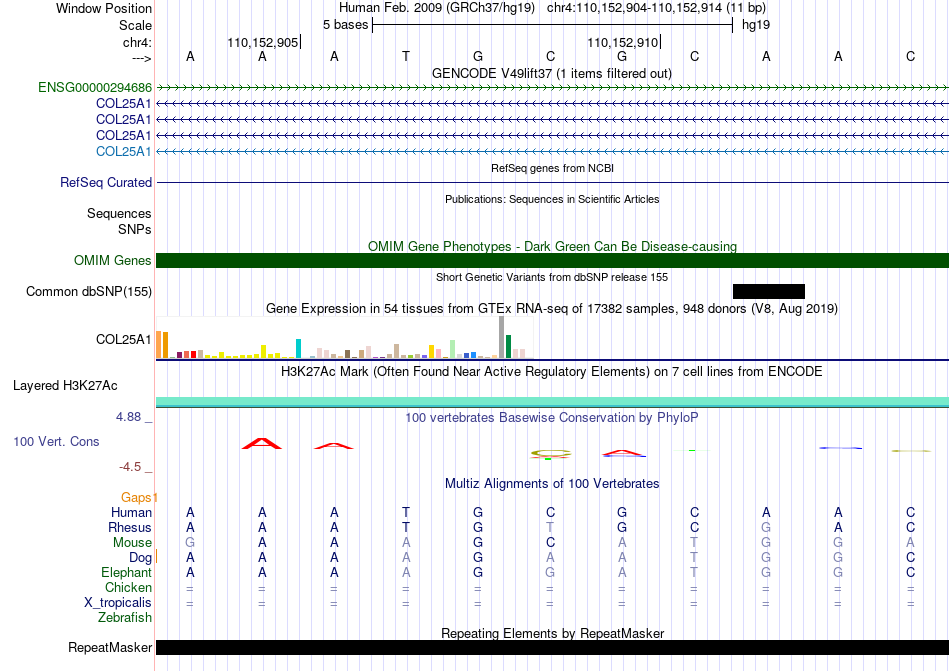Click the T base in the Dog row
The height and width of the screenshot is (671, 950).
click(x=694, y=558)
